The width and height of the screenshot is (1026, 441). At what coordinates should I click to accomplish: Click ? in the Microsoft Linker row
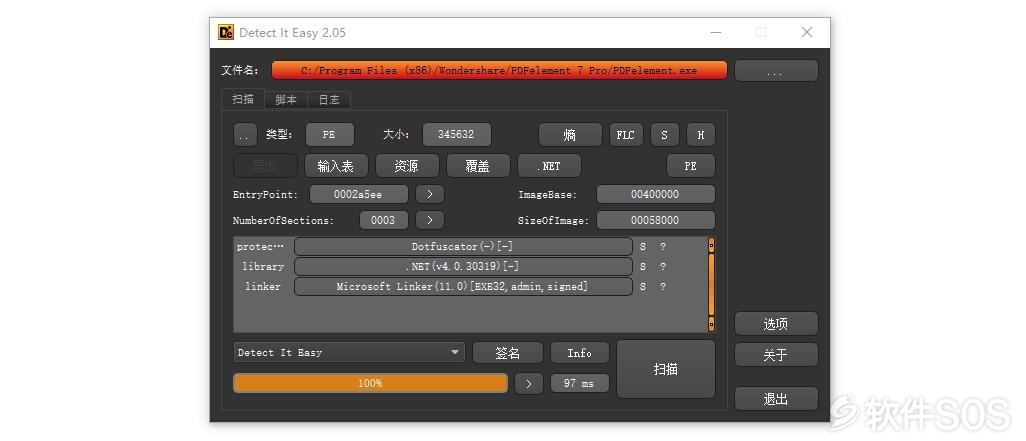coord(663,287)
